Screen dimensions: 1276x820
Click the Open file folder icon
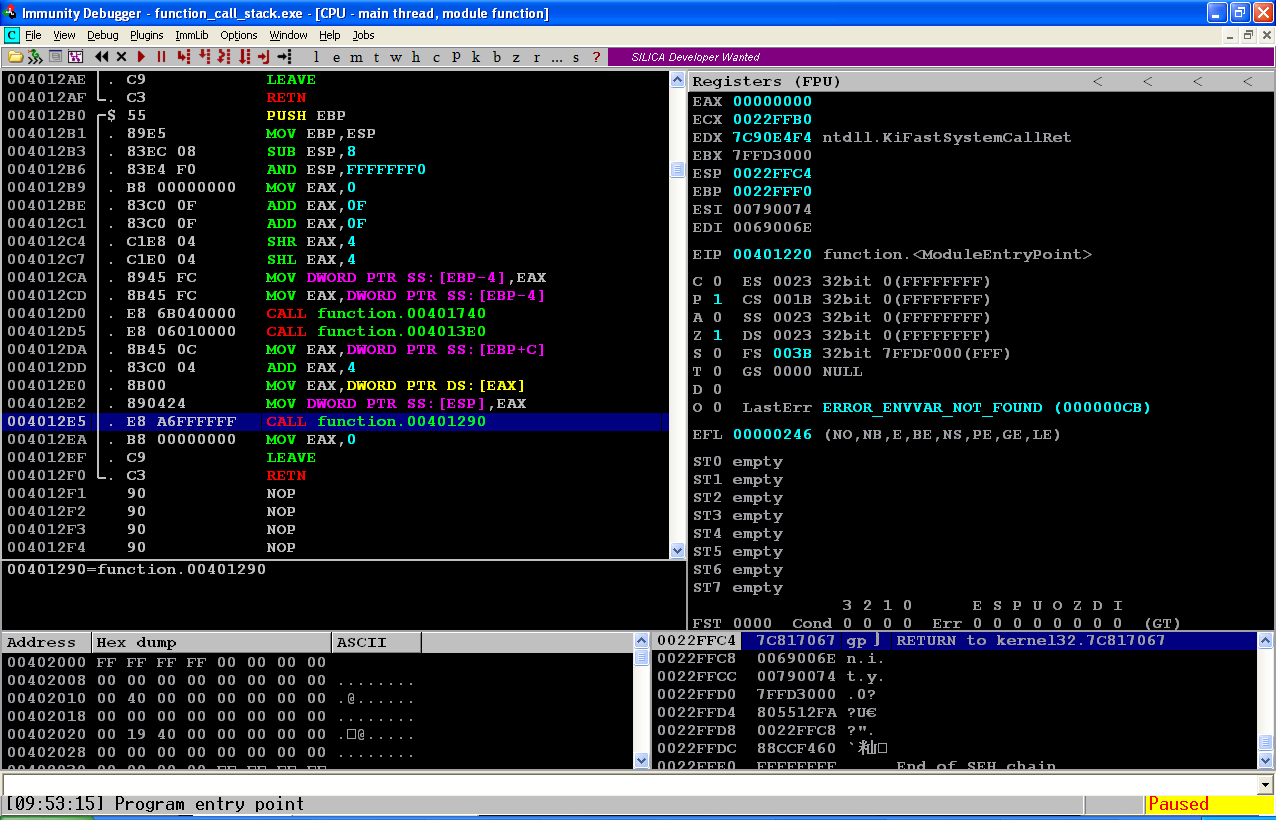point(16,57)
